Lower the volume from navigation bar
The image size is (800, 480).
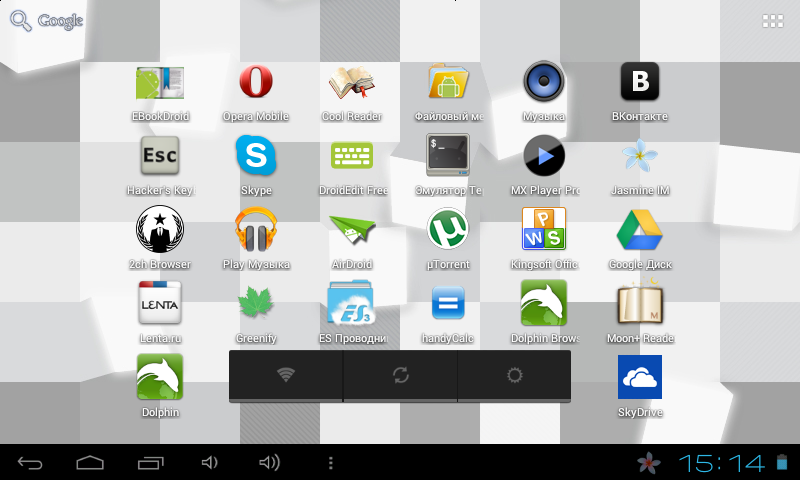click(x=210, y=463)
